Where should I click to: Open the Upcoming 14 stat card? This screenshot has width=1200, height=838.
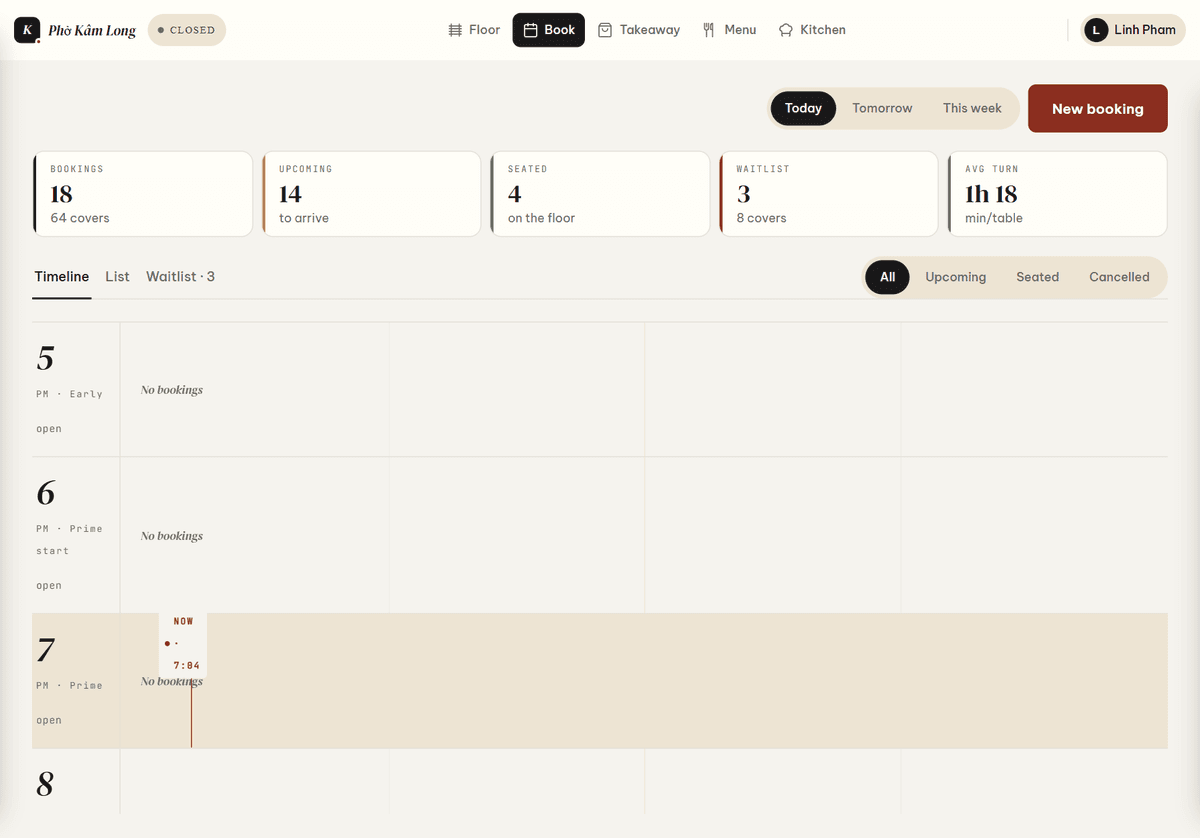371,194
